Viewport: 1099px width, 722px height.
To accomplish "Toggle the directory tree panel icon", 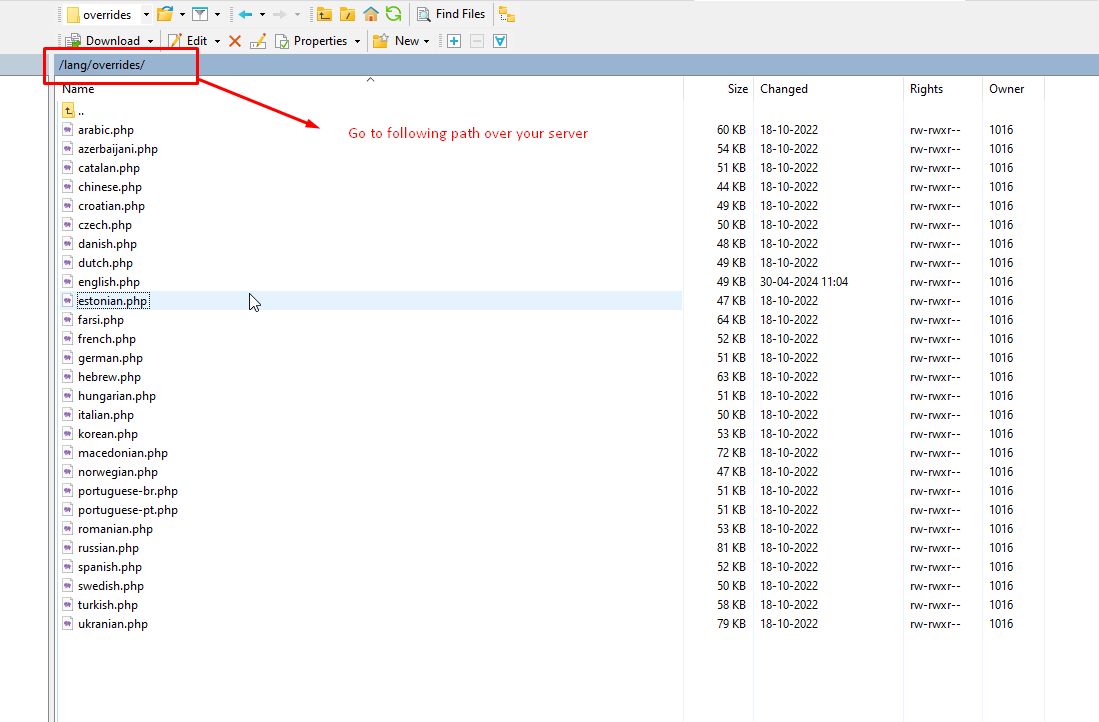I will [x=507, y=14].
